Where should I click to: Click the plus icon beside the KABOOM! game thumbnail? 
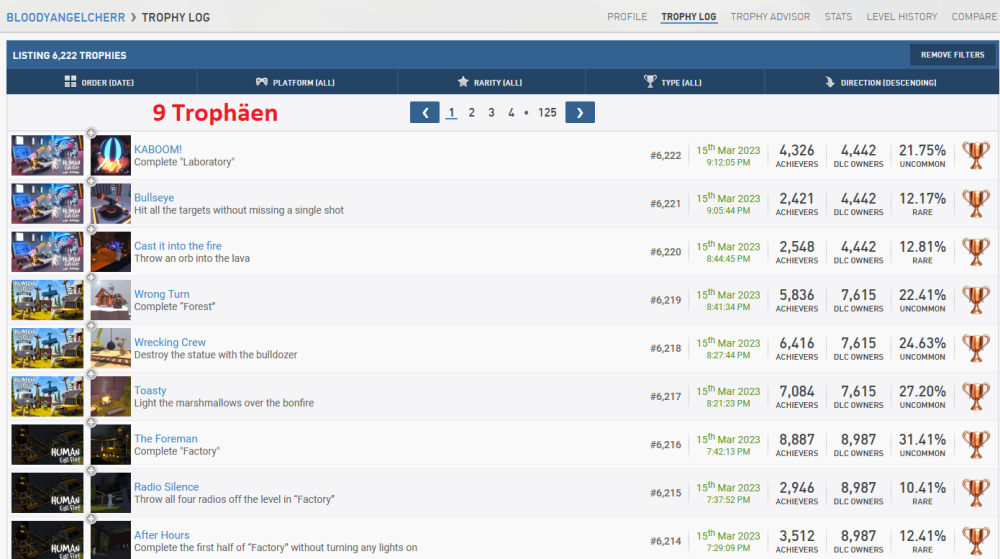pos(90,133)
